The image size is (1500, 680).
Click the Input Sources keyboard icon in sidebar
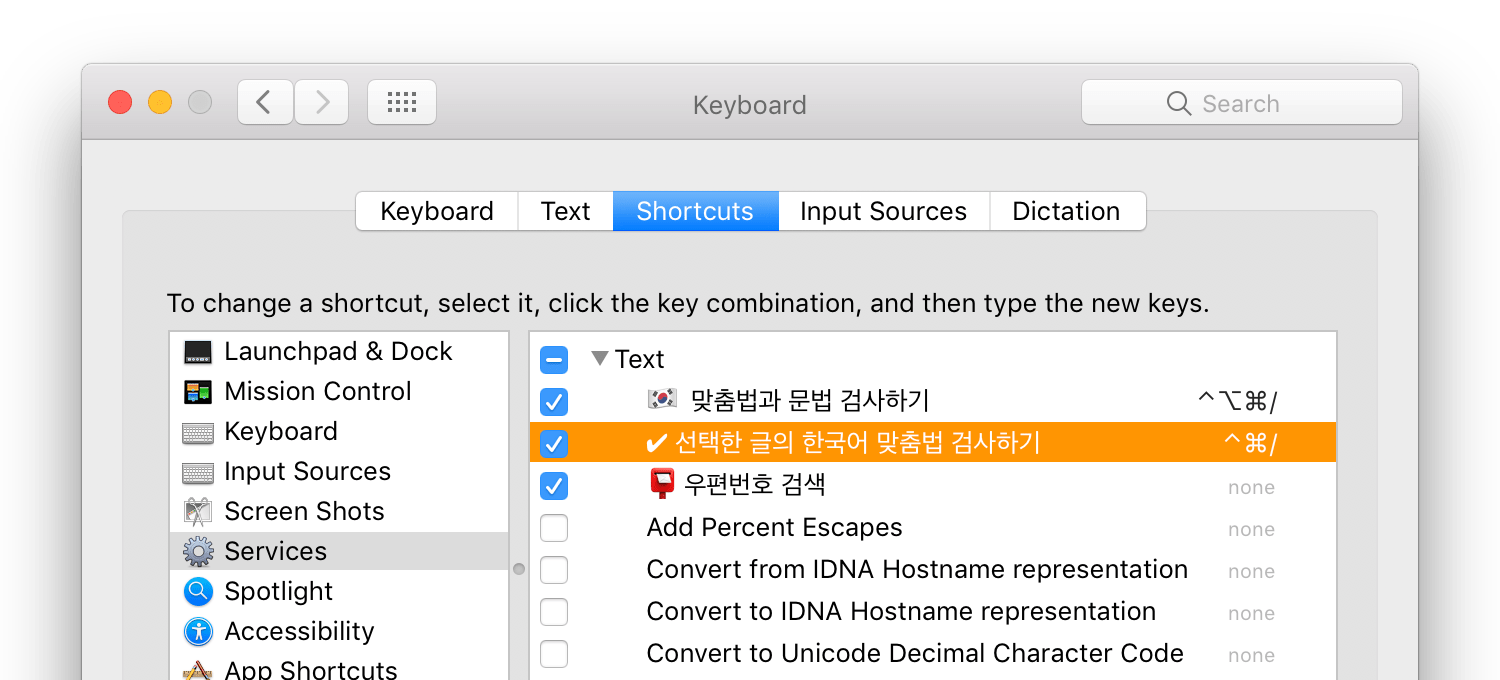pos(198,473)
